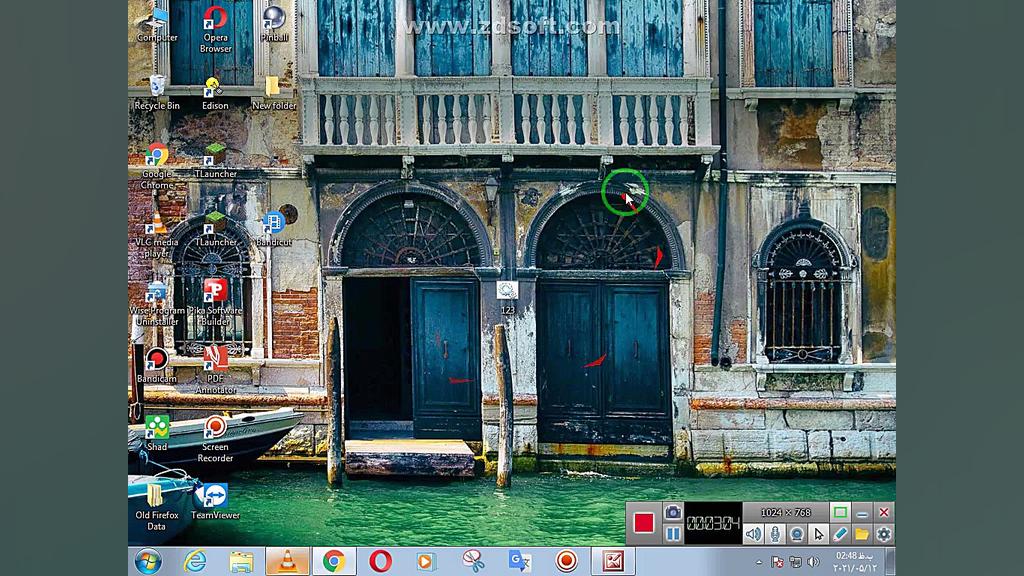This screenshot has height=576, width=1024.
Task: Take a screenshot with the camera icon
Action: point(673,511)
